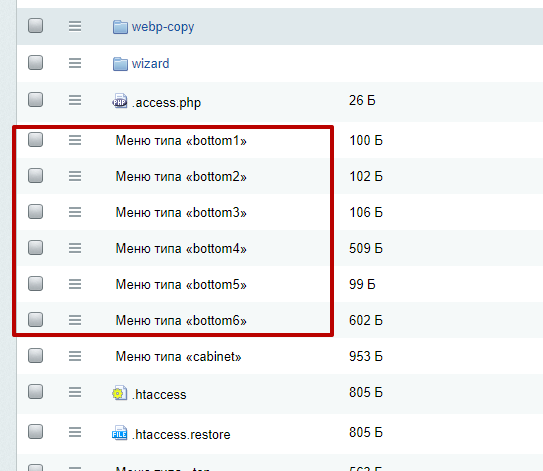Image resolution: width=543 pixels, height=471 pixels.
Task: Open the wizard folder link
Action: click(x=150, y=64)
